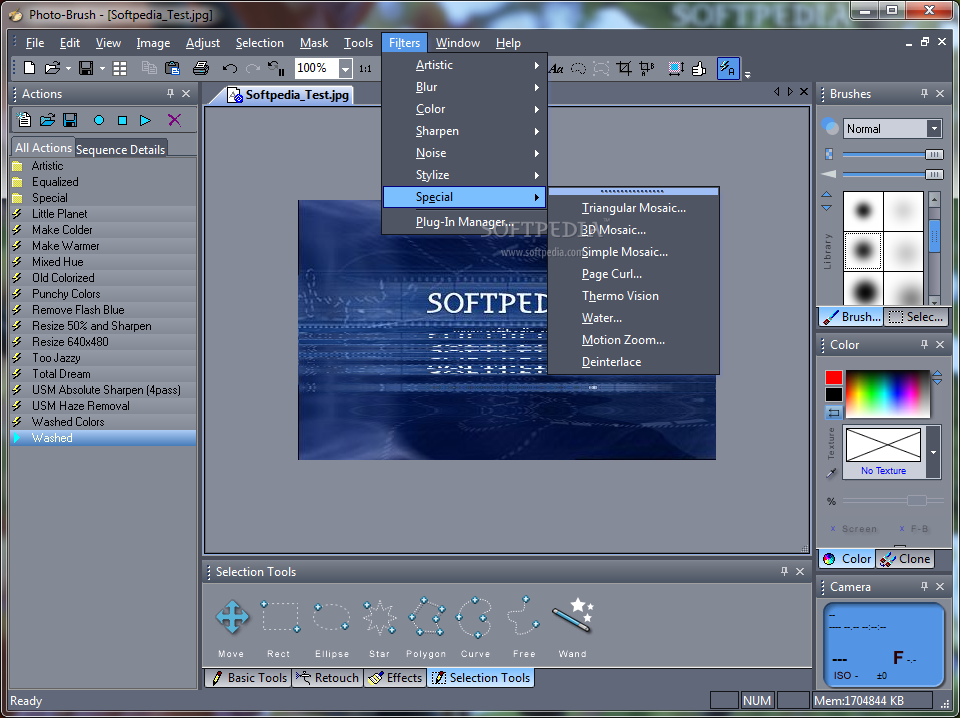The height and width of the screenshot is (718, 960).
Task: Switch to the Effects tools tab
Action: tap(395, 678)
